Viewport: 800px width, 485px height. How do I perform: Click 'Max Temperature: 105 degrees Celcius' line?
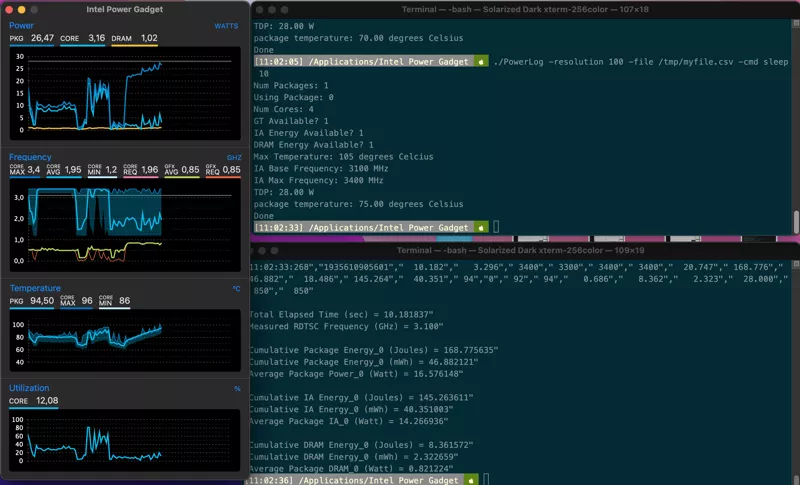[x=343, y=157]
